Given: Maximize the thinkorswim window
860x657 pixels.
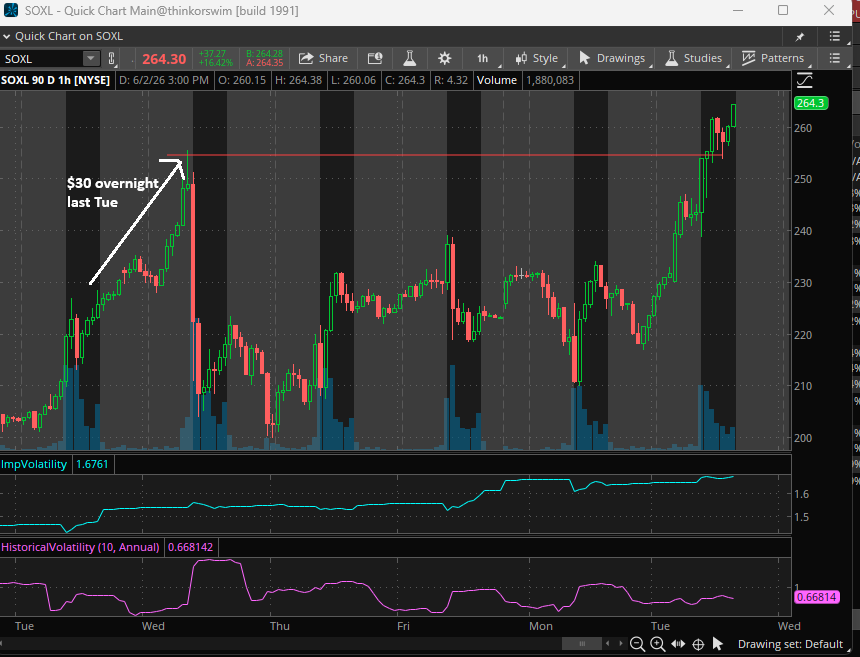Looking at the screenshot, I should click(783, 10).
